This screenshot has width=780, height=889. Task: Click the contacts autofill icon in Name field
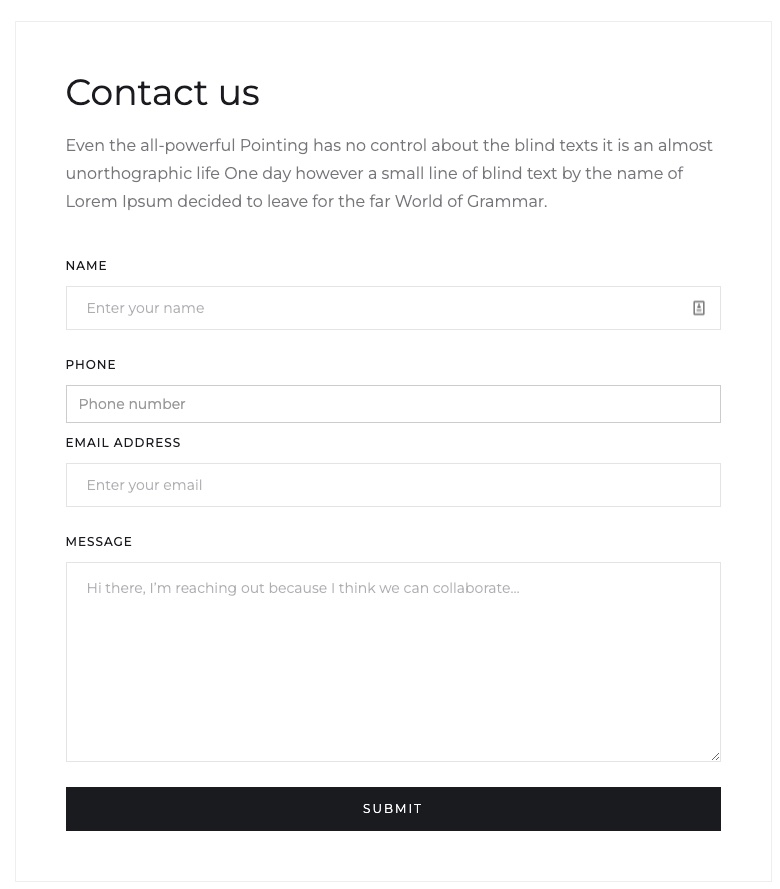[698, 308]
